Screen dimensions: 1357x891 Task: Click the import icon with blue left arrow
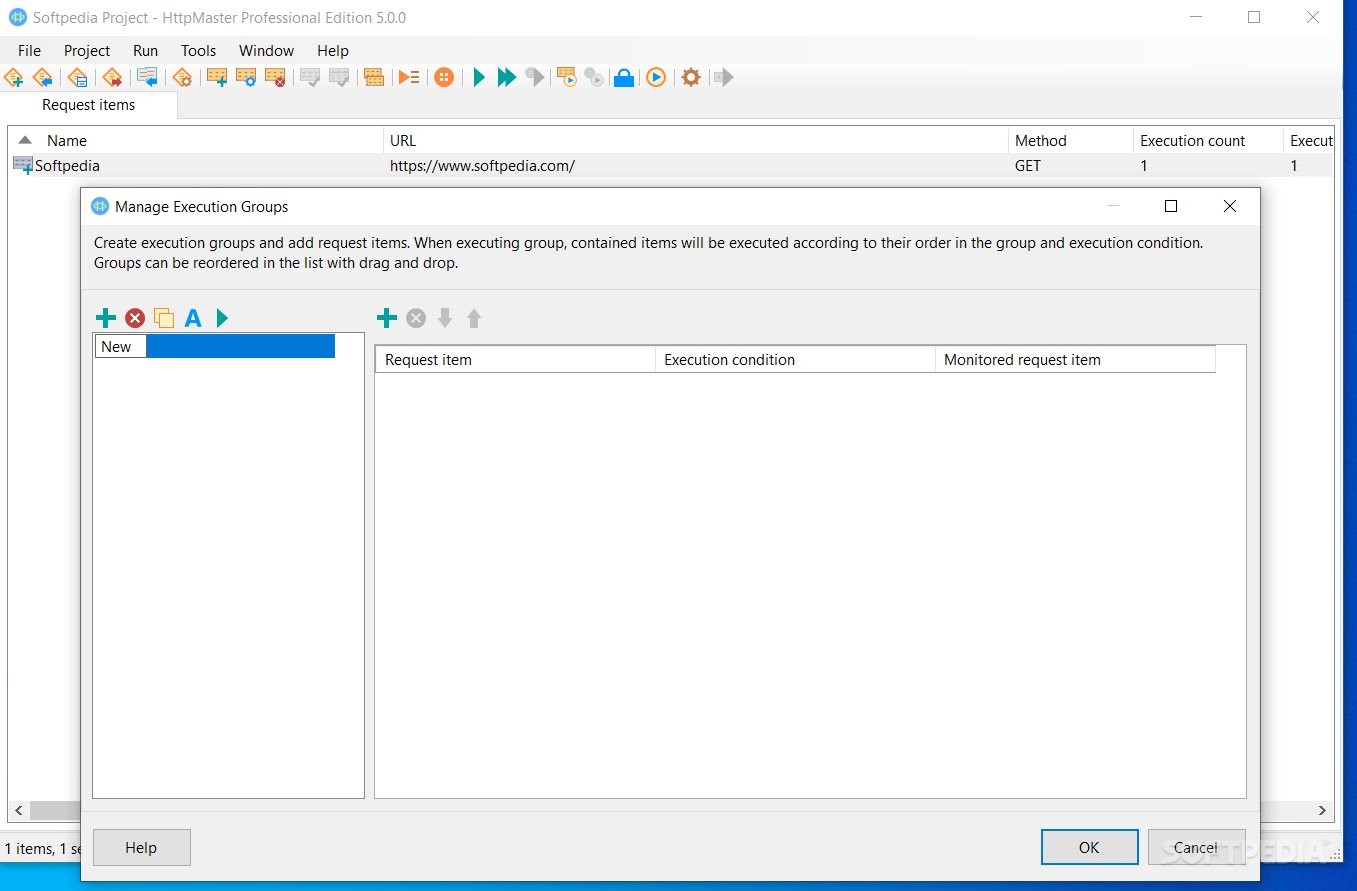coord(147,77)
